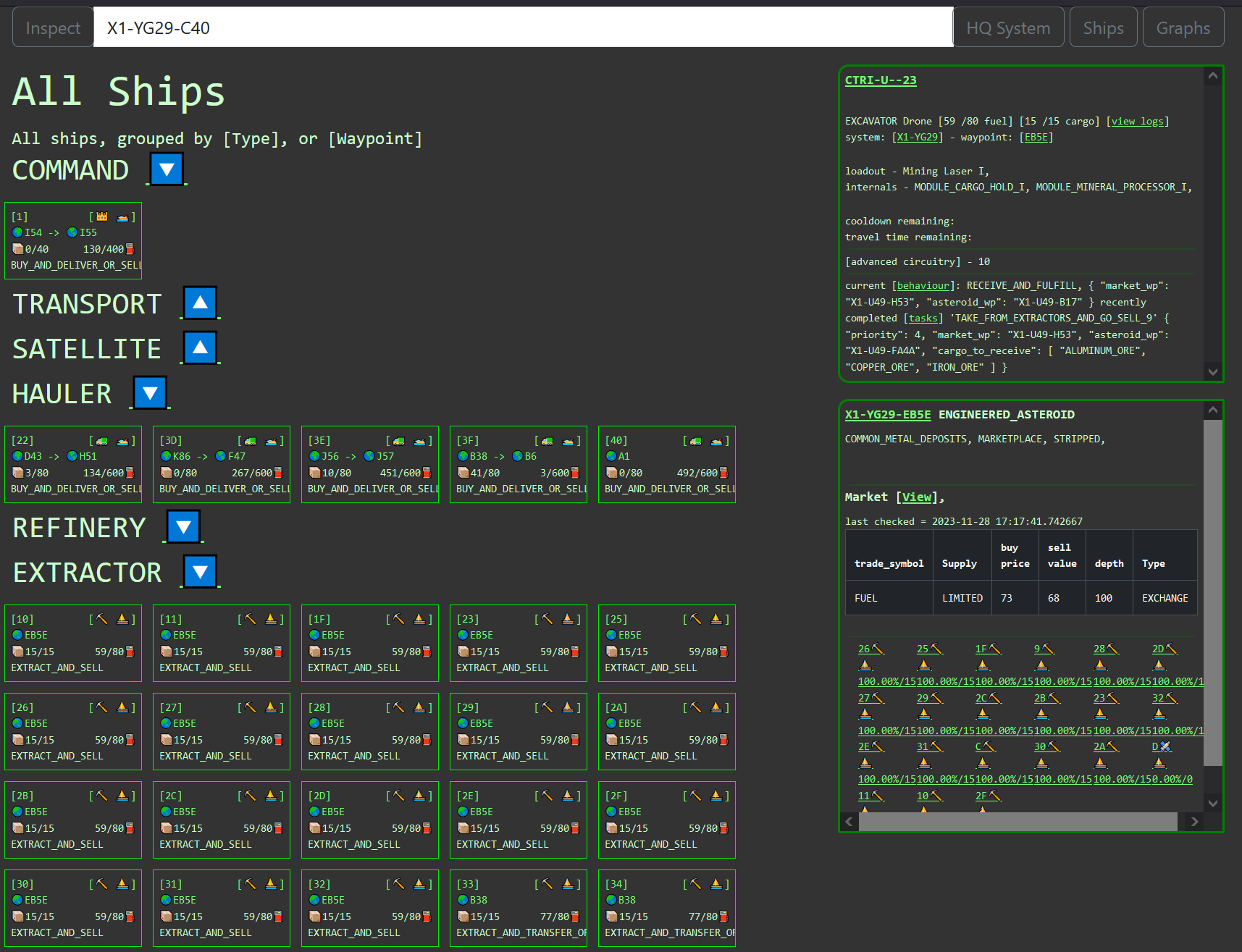
Task: Expand the TRANSPORT ships group
Action: point(200,303)
